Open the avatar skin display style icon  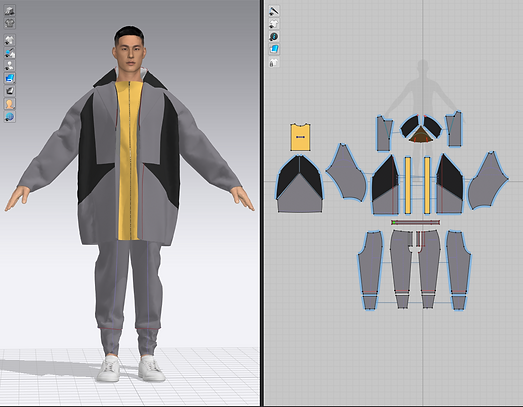click(10, 104)
